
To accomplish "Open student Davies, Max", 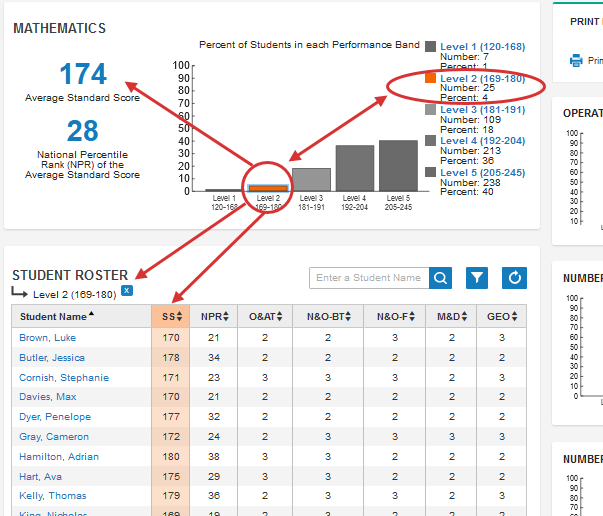I will [x=48, y=396].
